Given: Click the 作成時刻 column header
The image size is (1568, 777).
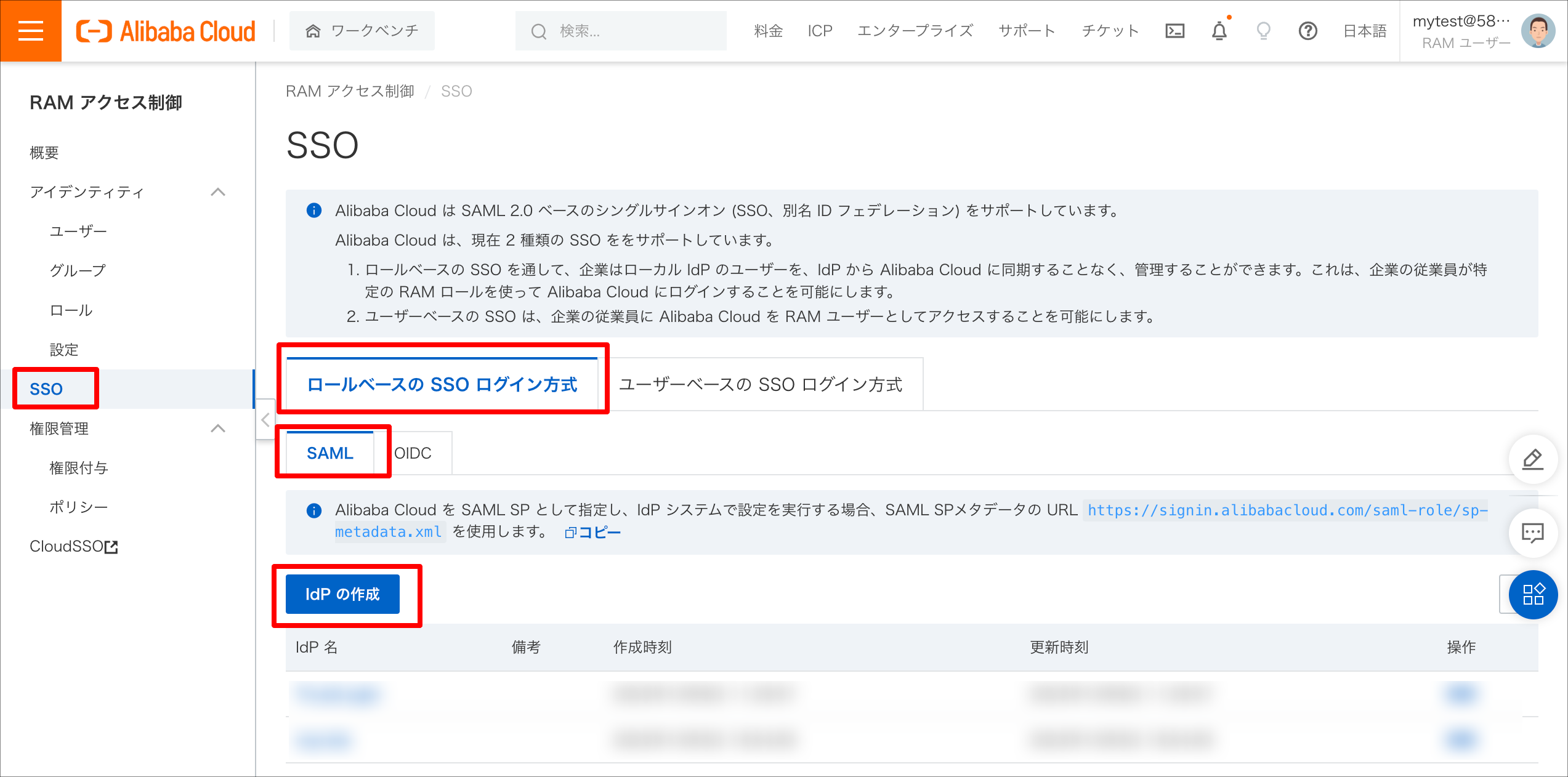Looking at the screenshot, I should (x=642, y=647).
